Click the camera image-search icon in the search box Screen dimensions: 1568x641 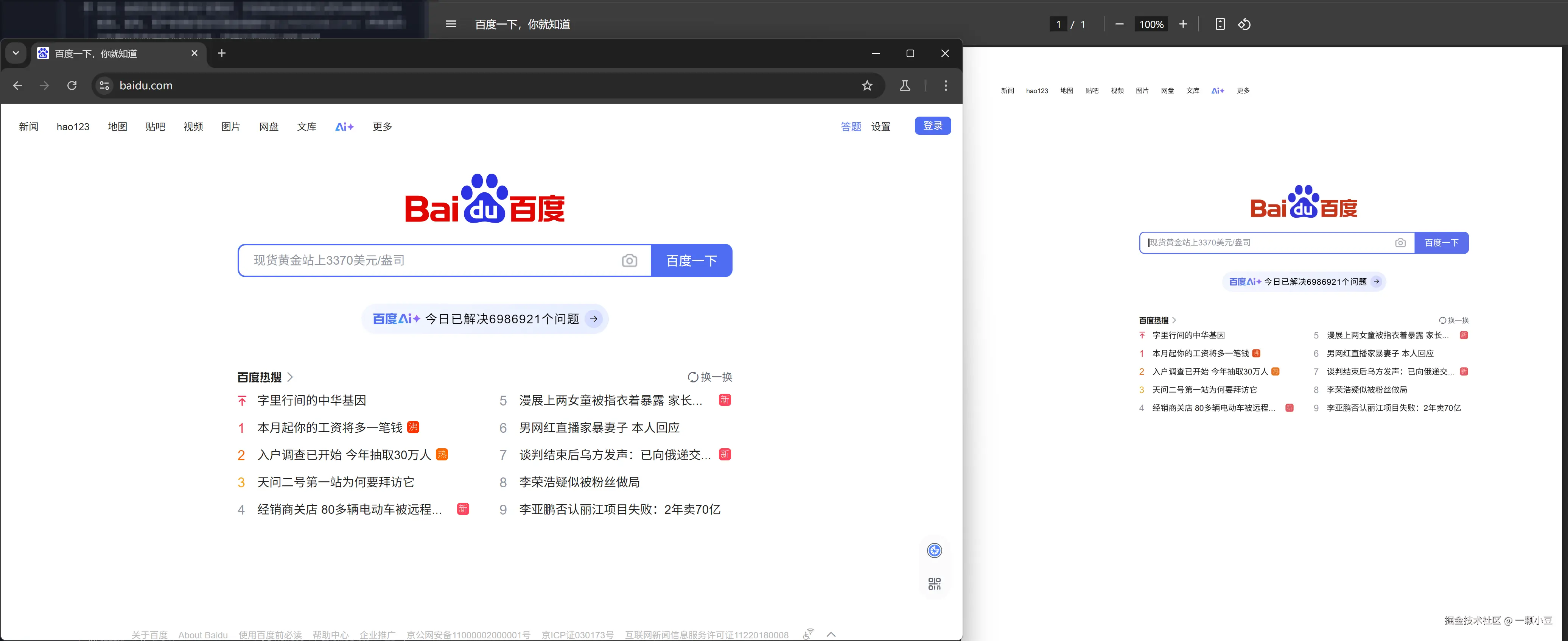click(629, 261)
